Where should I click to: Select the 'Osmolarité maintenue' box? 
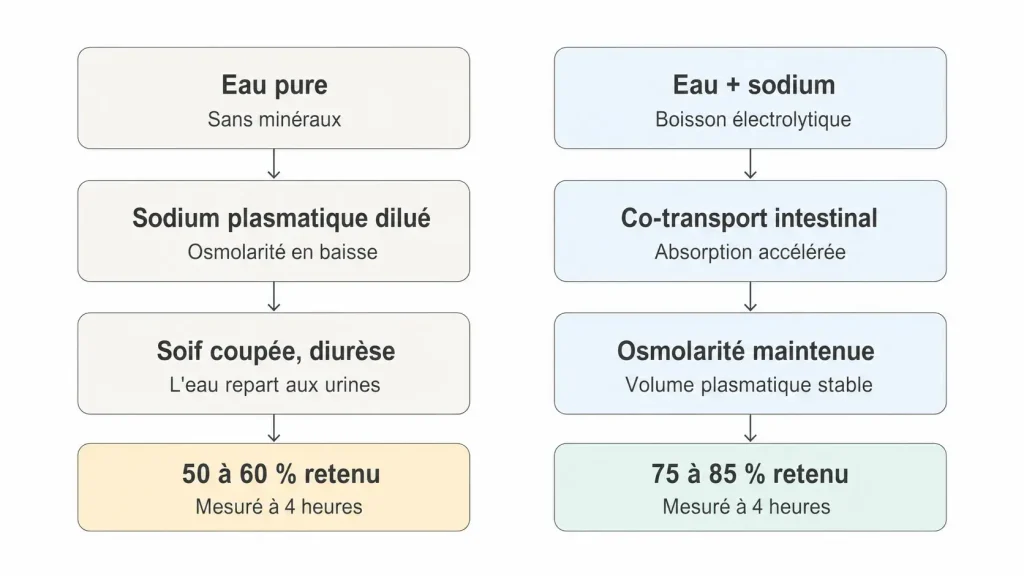click(x=750, y=363)
